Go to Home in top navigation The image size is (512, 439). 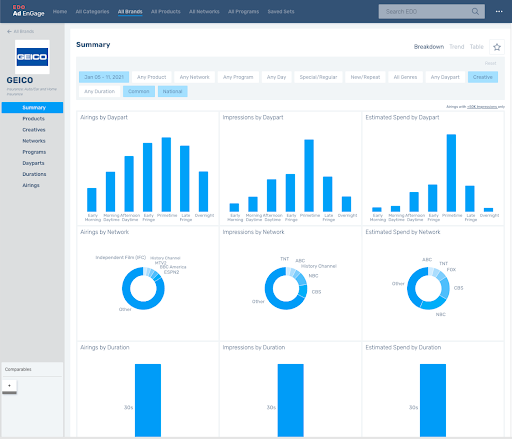tap(60, 12)
